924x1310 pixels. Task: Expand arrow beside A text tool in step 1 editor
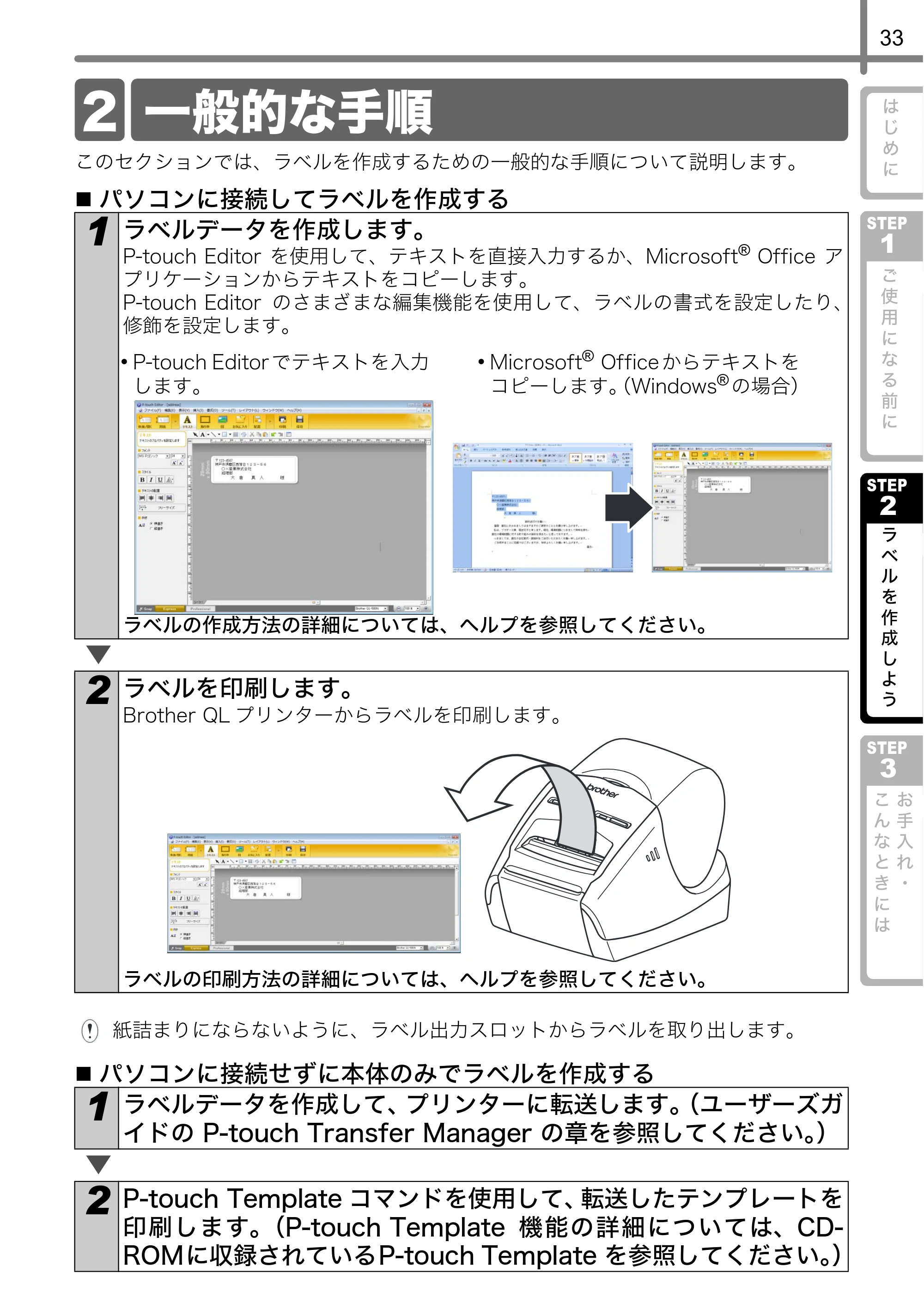[208, 435]
